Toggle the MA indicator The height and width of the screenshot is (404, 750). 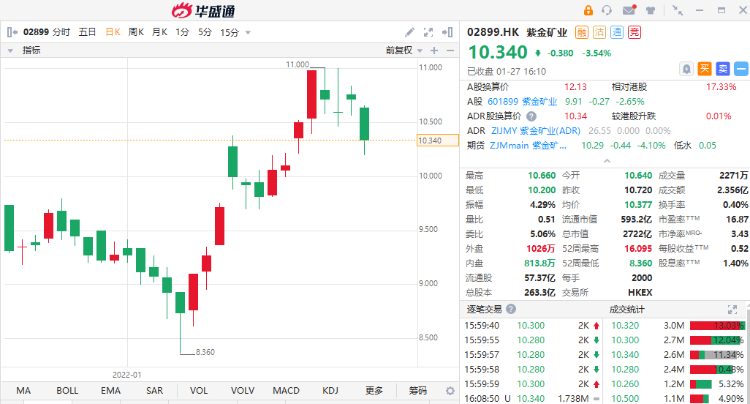[x=23, y=391]
